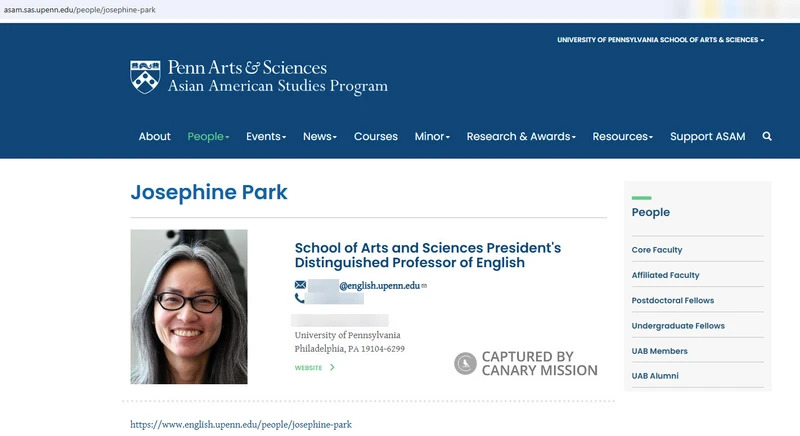This screenshot has height=436, width=800.
Task: Expand the People dropdown menu
Action: click(208, 136)
